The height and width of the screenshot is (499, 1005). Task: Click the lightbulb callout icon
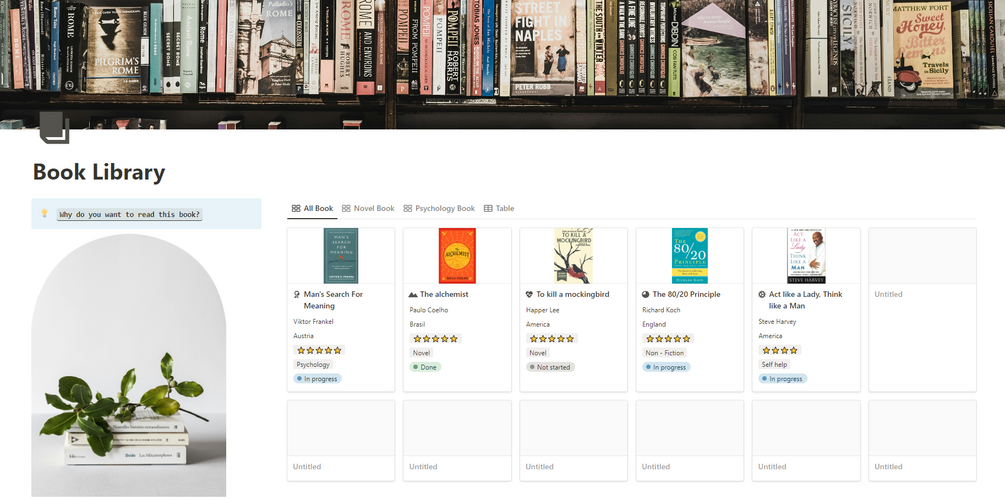click(x=44, y=213)
